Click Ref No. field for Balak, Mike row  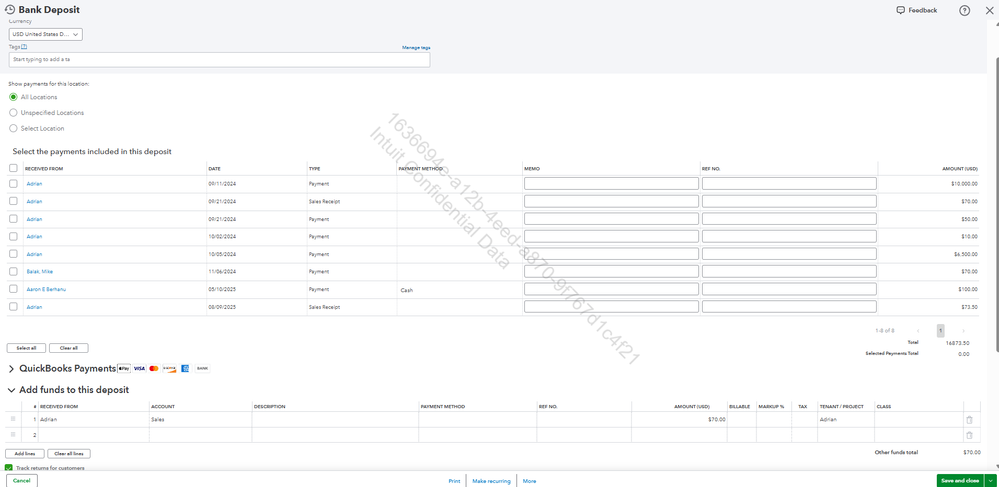pos(789,272)
